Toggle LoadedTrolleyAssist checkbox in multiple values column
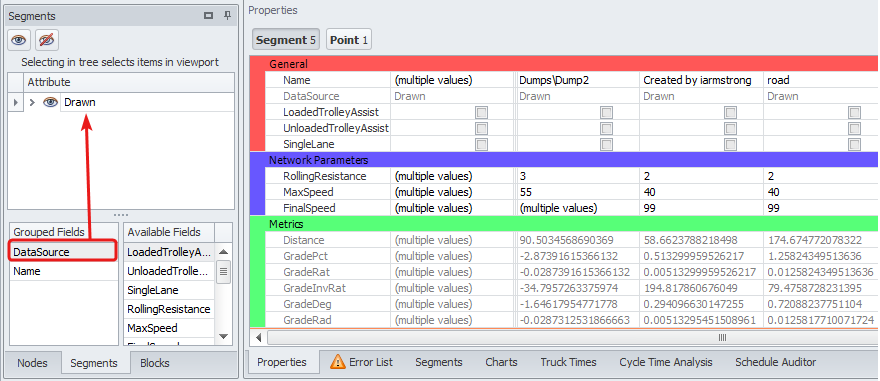 482,112
